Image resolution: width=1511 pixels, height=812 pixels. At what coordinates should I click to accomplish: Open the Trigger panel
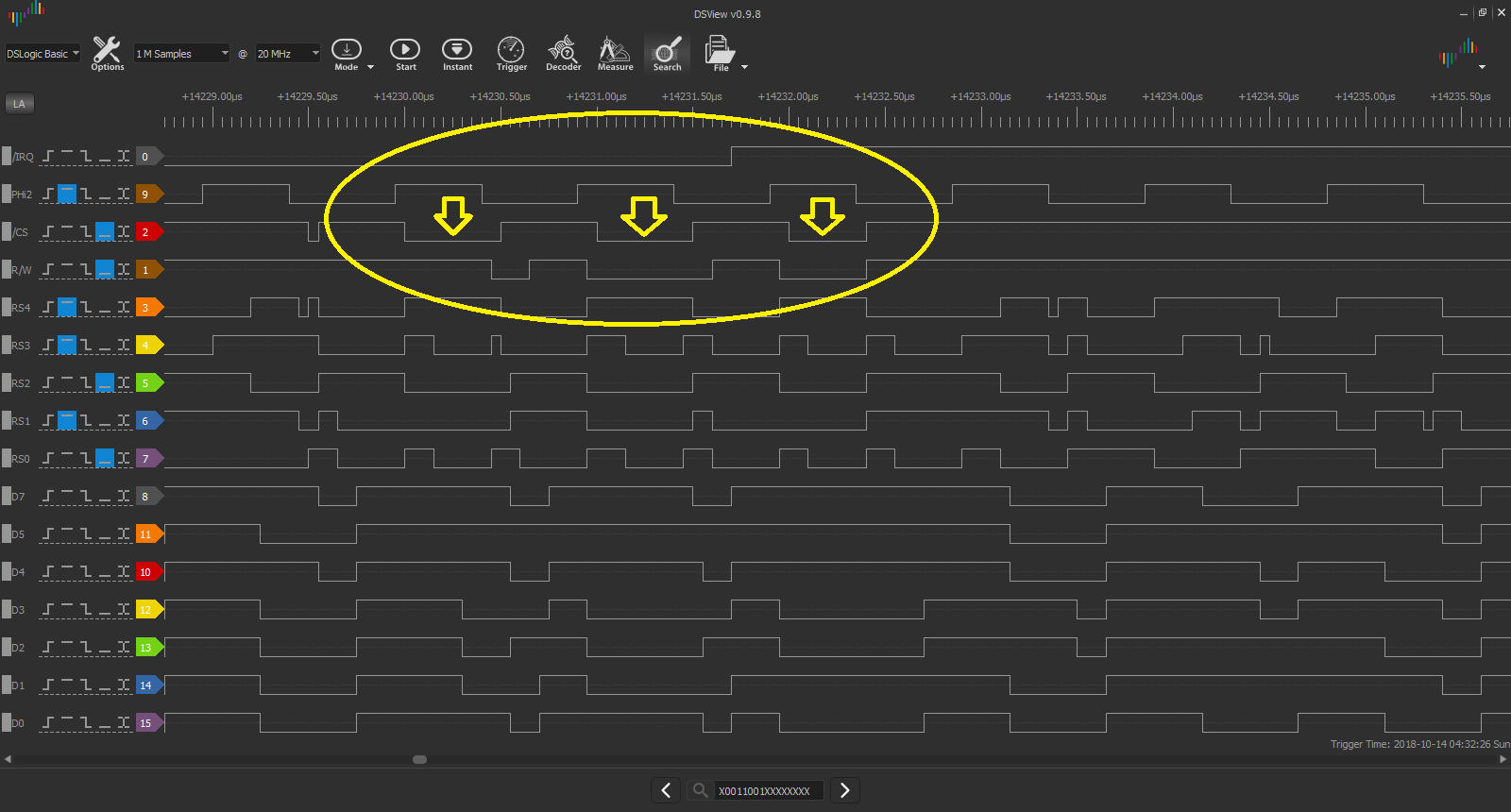click(x=511, y=53)
